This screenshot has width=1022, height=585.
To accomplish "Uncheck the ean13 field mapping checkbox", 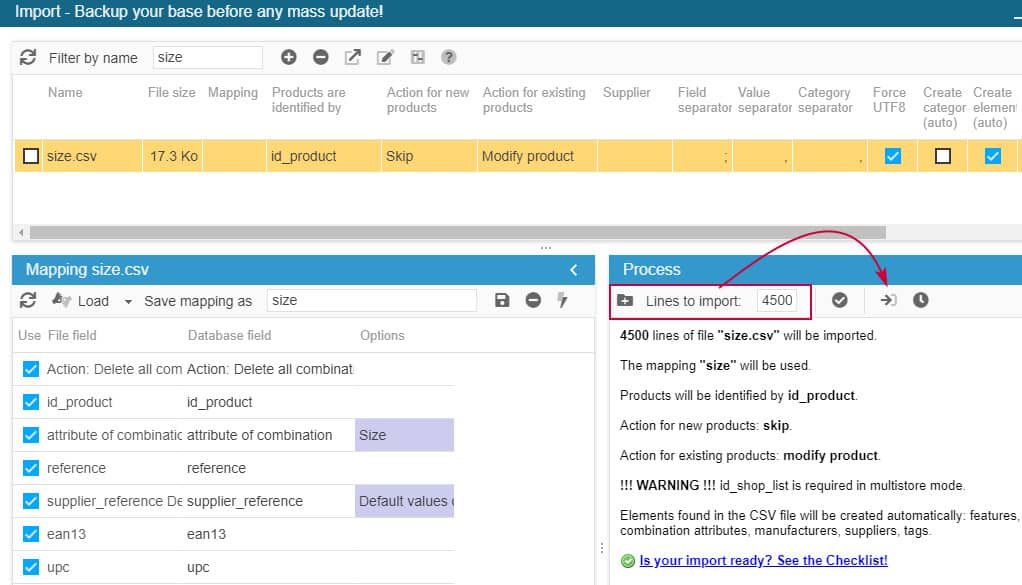I will point(31,534).
